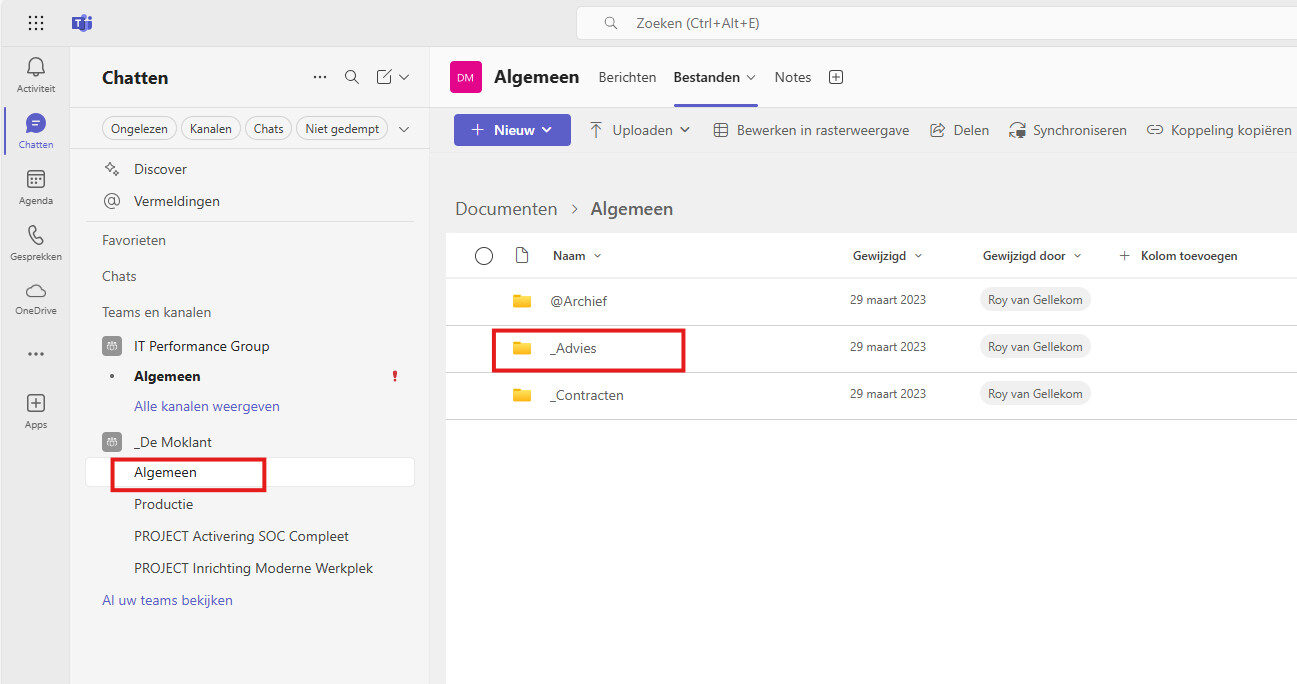Toggle the Niet gedempt filter chip
The height and width of the screenshot is (684, 1297).
(342, 129)
